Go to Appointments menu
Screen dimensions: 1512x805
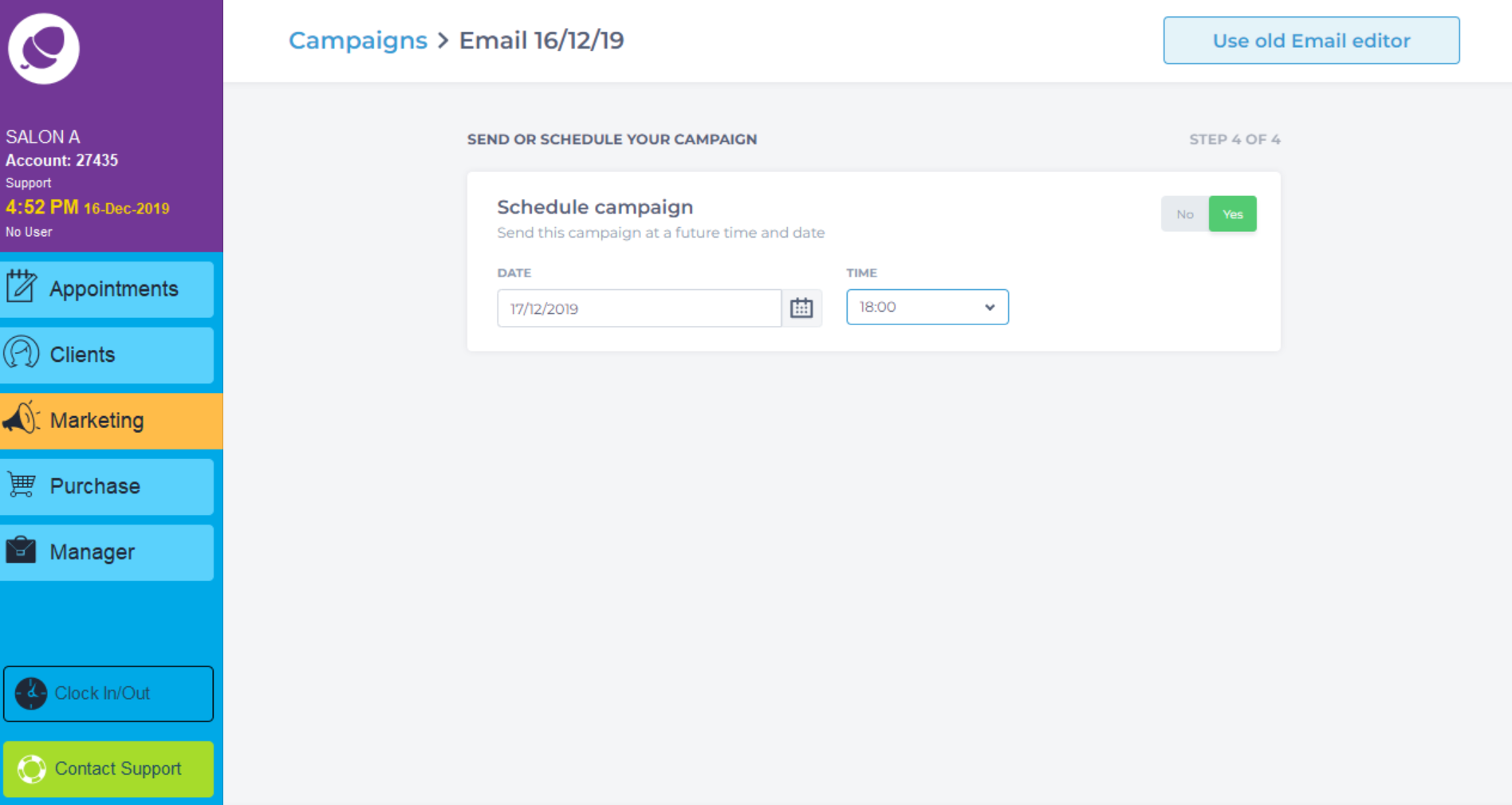coord(107,289)
